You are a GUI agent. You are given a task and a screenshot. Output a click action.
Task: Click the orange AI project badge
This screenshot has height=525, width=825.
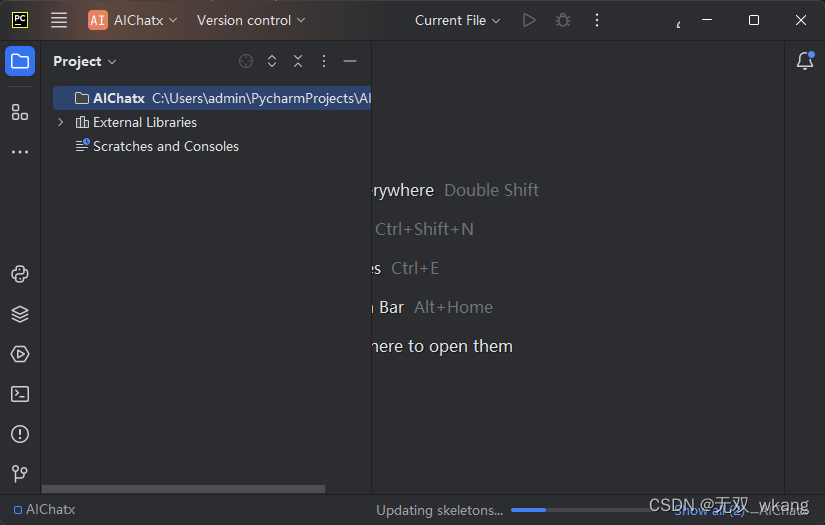click(x=97, y=21)
